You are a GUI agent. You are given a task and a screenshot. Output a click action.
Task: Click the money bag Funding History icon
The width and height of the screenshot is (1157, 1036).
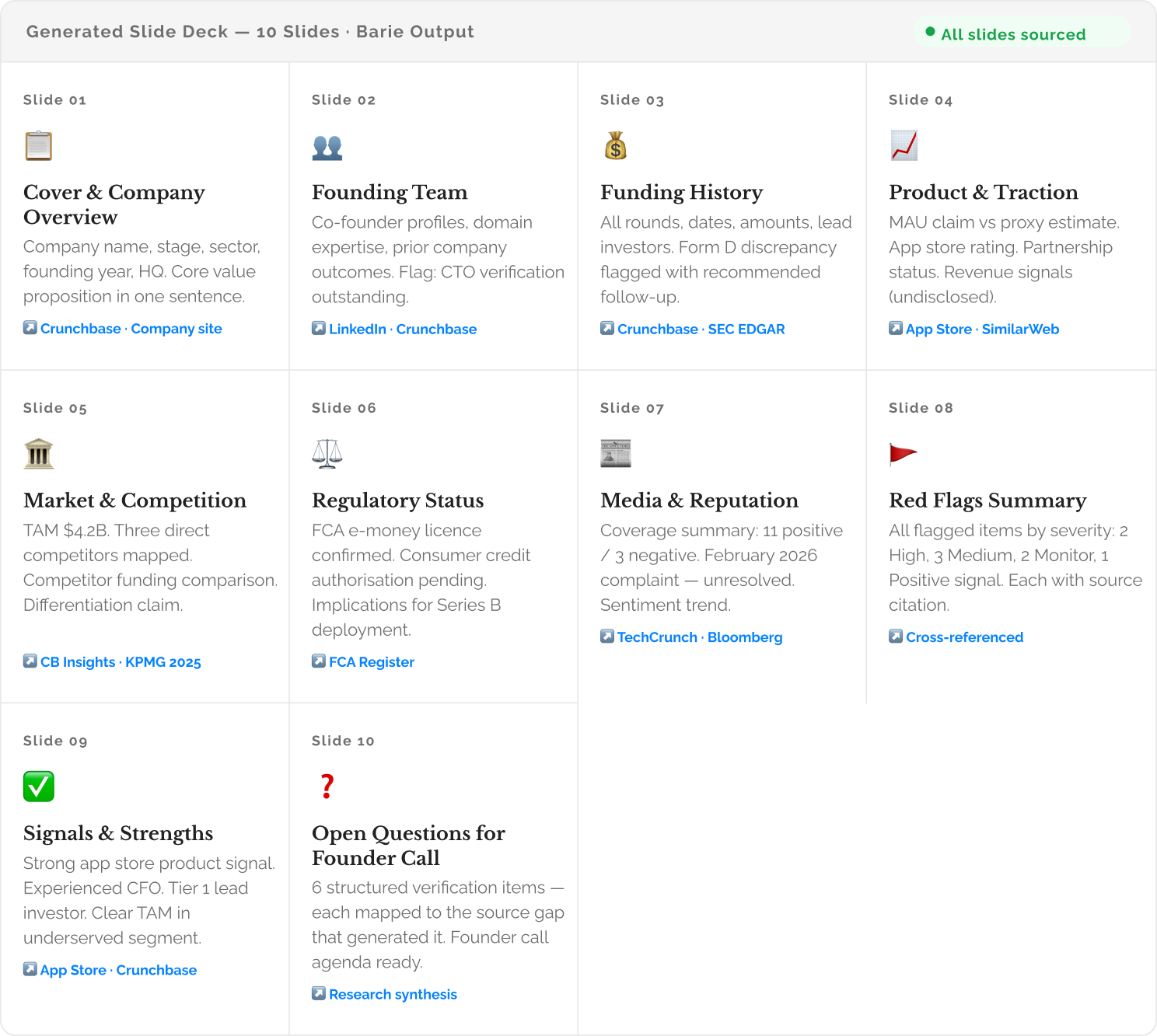(615, 146)
